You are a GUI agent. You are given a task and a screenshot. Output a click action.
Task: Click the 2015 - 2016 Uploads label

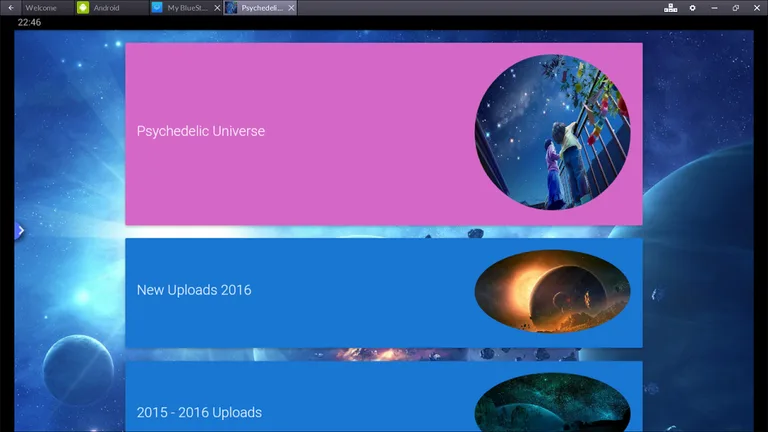tap(199, 412)
